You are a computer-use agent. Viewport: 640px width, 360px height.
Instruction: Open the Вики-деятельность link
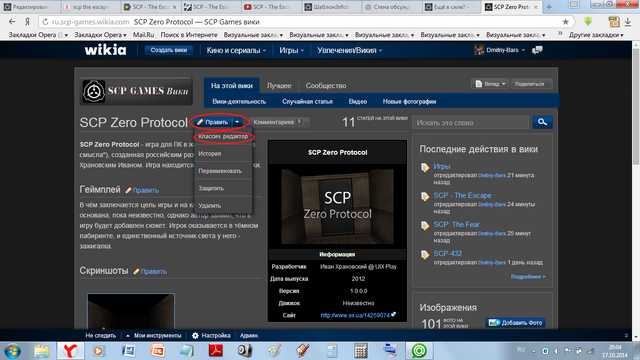pyautogui.click(x=239, y=101)
